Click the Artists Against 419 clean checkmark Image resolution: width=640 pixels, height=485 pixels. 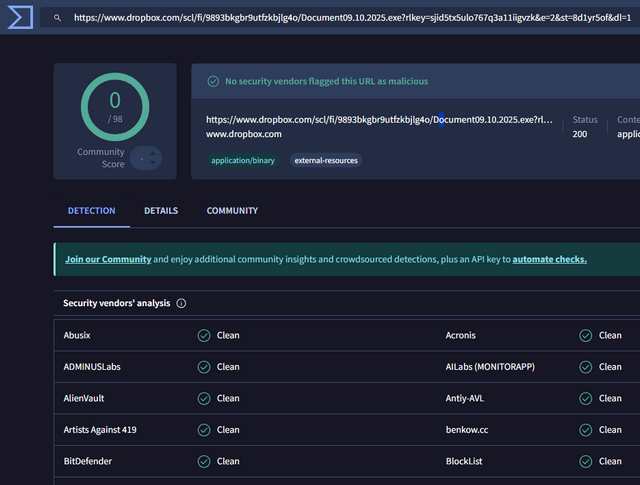[x=204, y=429]
